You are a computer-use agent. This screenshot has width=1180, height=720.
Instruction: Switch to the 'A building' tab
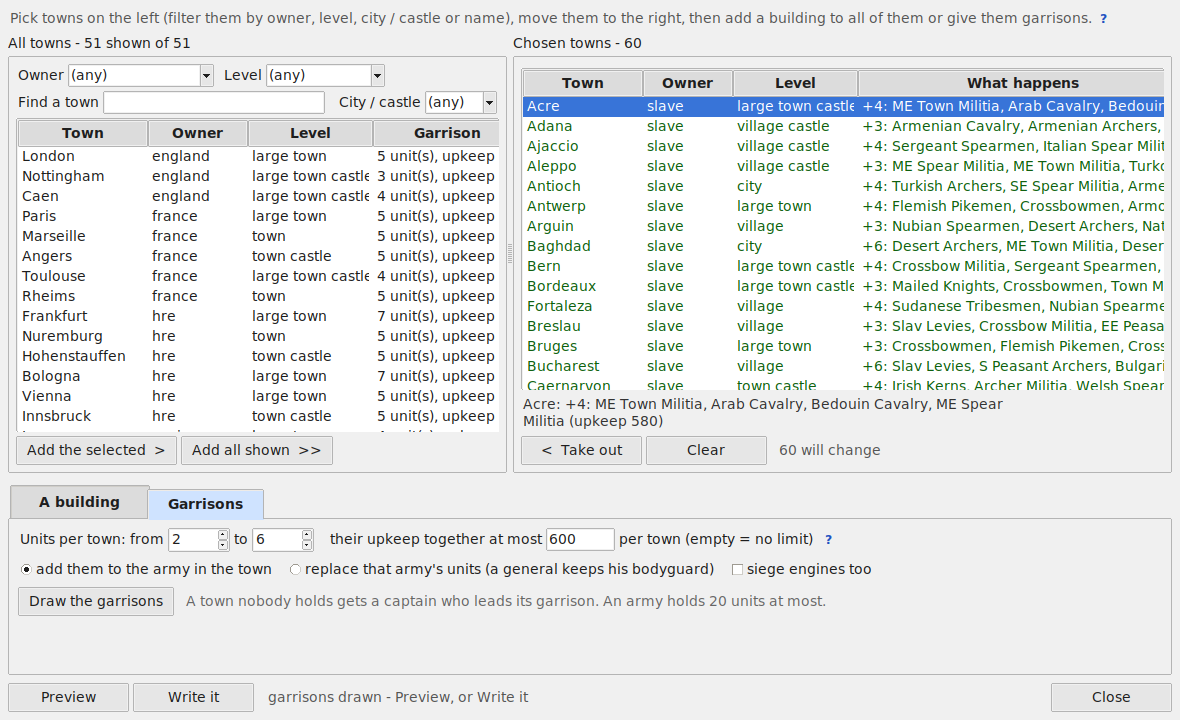tap(79, 502)
